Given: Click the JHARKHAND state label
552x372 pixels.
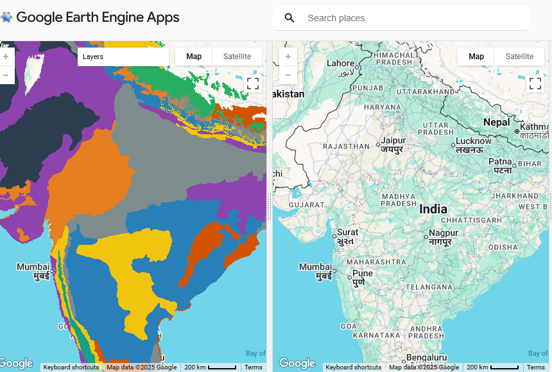Looking at the screenshot, I should tap(515, 196).
